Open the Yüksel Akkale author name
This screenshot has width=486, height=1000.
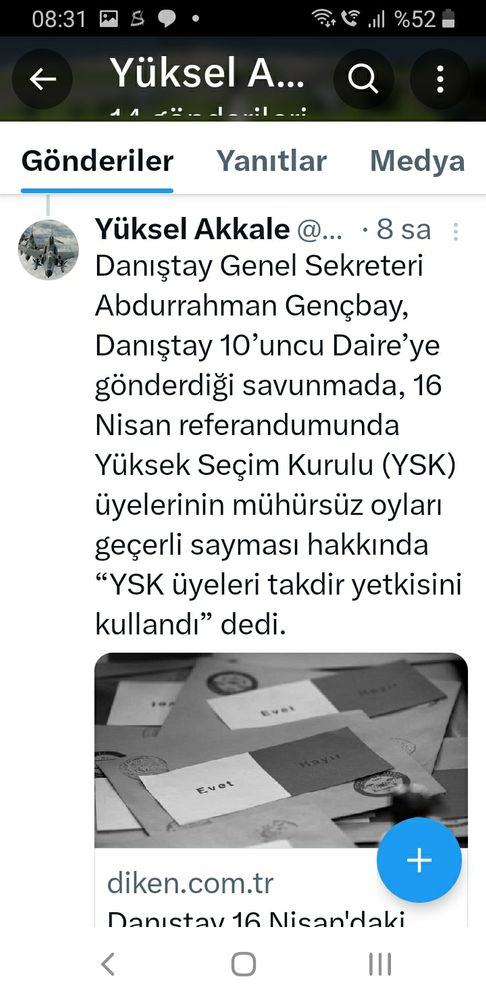(192, 230)
